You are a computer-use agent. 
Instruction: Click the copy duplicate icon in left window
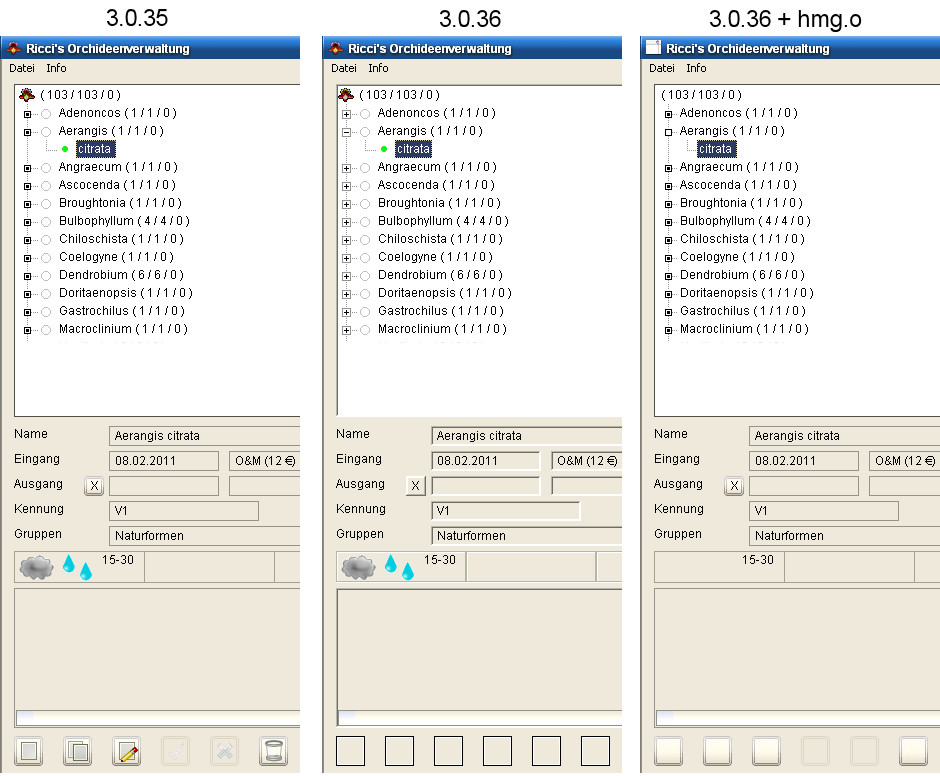coord(77,752)
